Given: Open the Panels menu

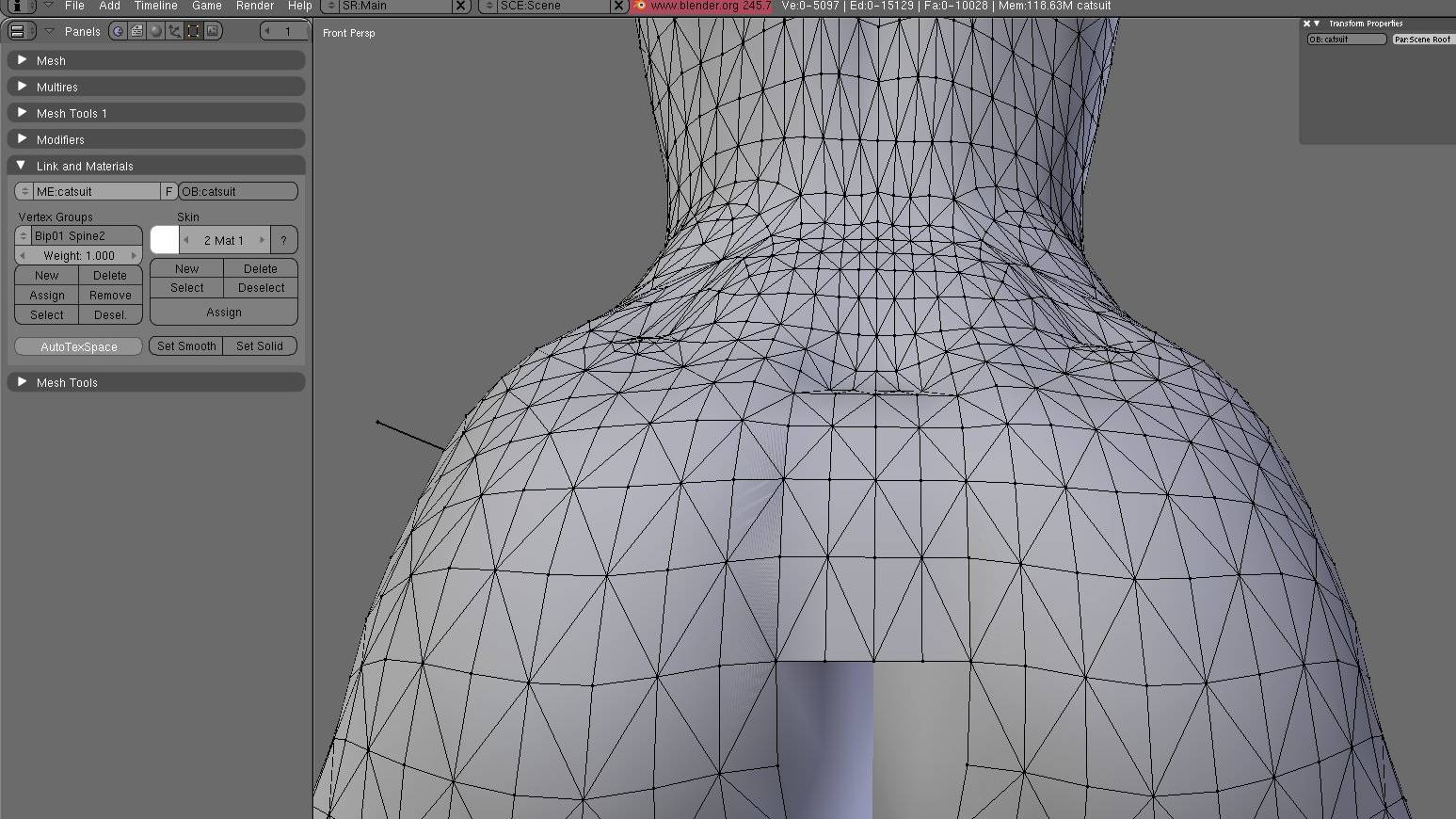Looking at the screenshot, I should [x=82, y=31].
